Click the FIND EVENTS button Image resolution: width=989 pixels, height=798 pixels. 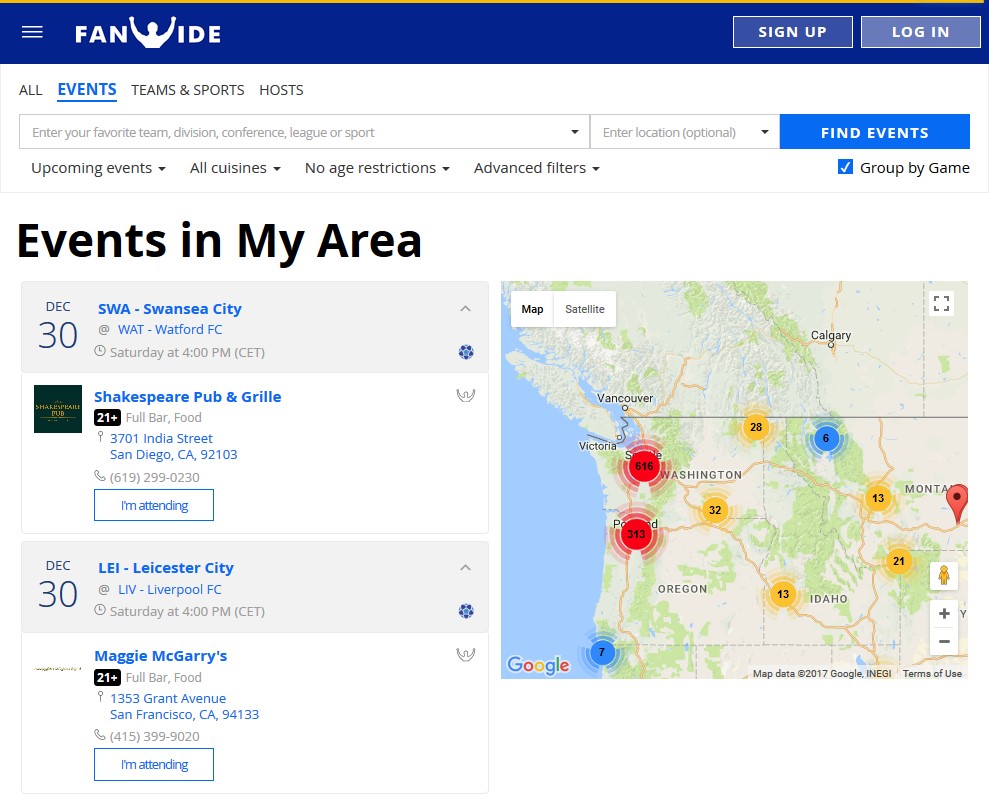[x=874, y=132]
